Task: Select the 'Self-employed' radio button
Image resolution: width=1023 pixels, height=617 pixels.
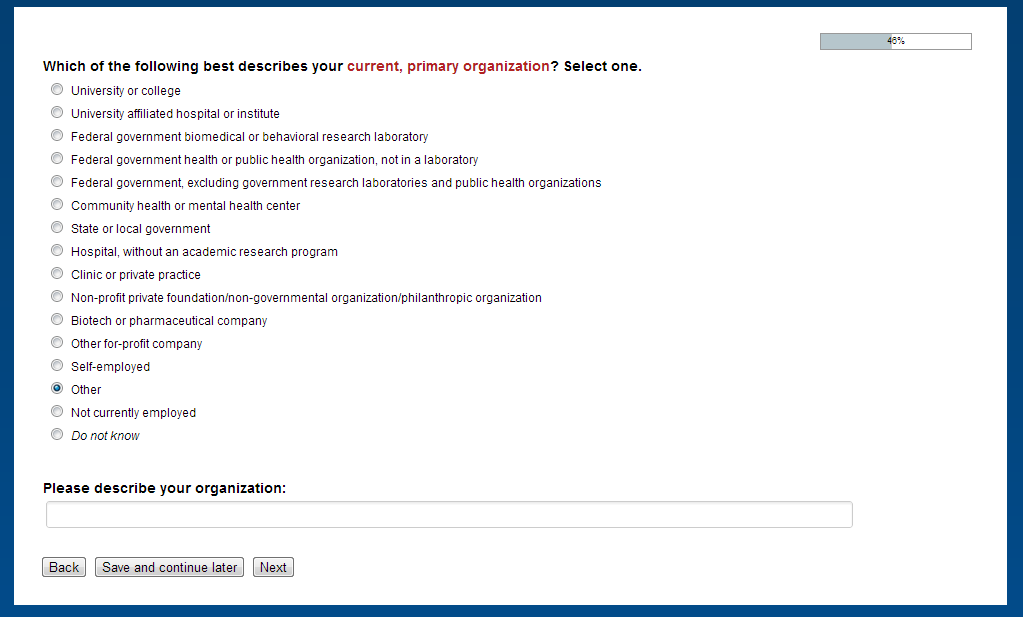Action: [x=57, y=366]
